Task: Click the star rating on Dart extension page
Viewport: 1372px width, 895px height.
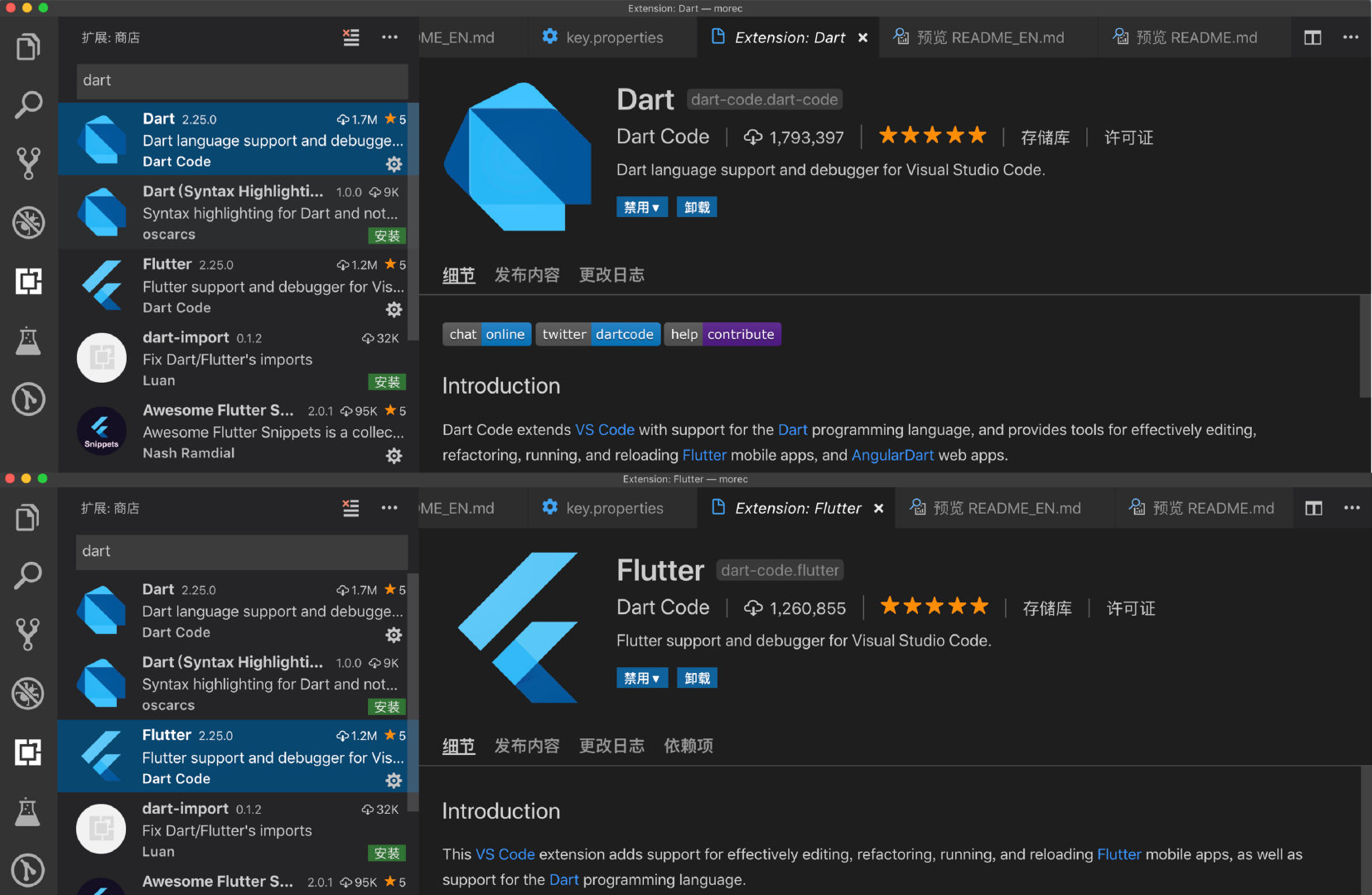Action: point(932,135)
